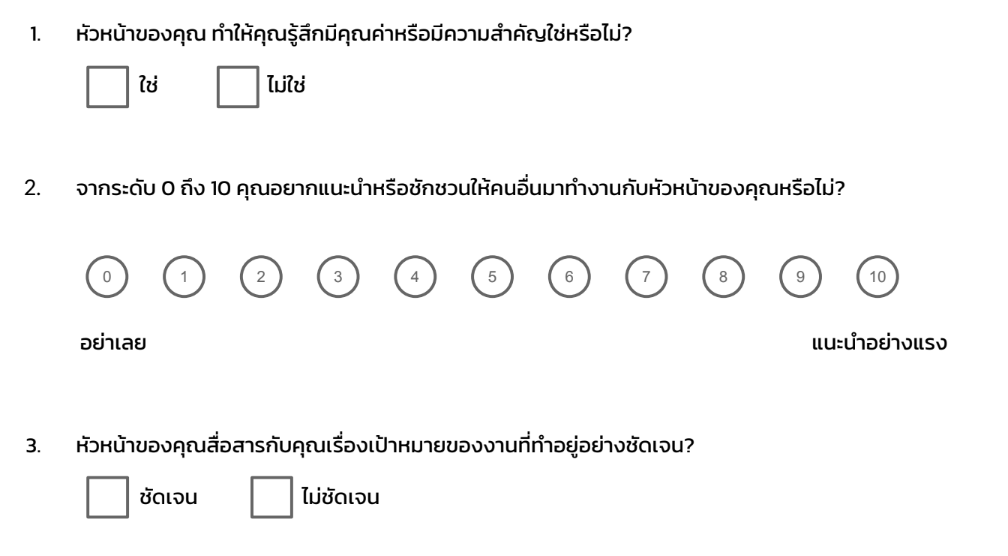The image size is (1008, 556).
Task: Select rating 9 on the scale
Action: [800, 276]
